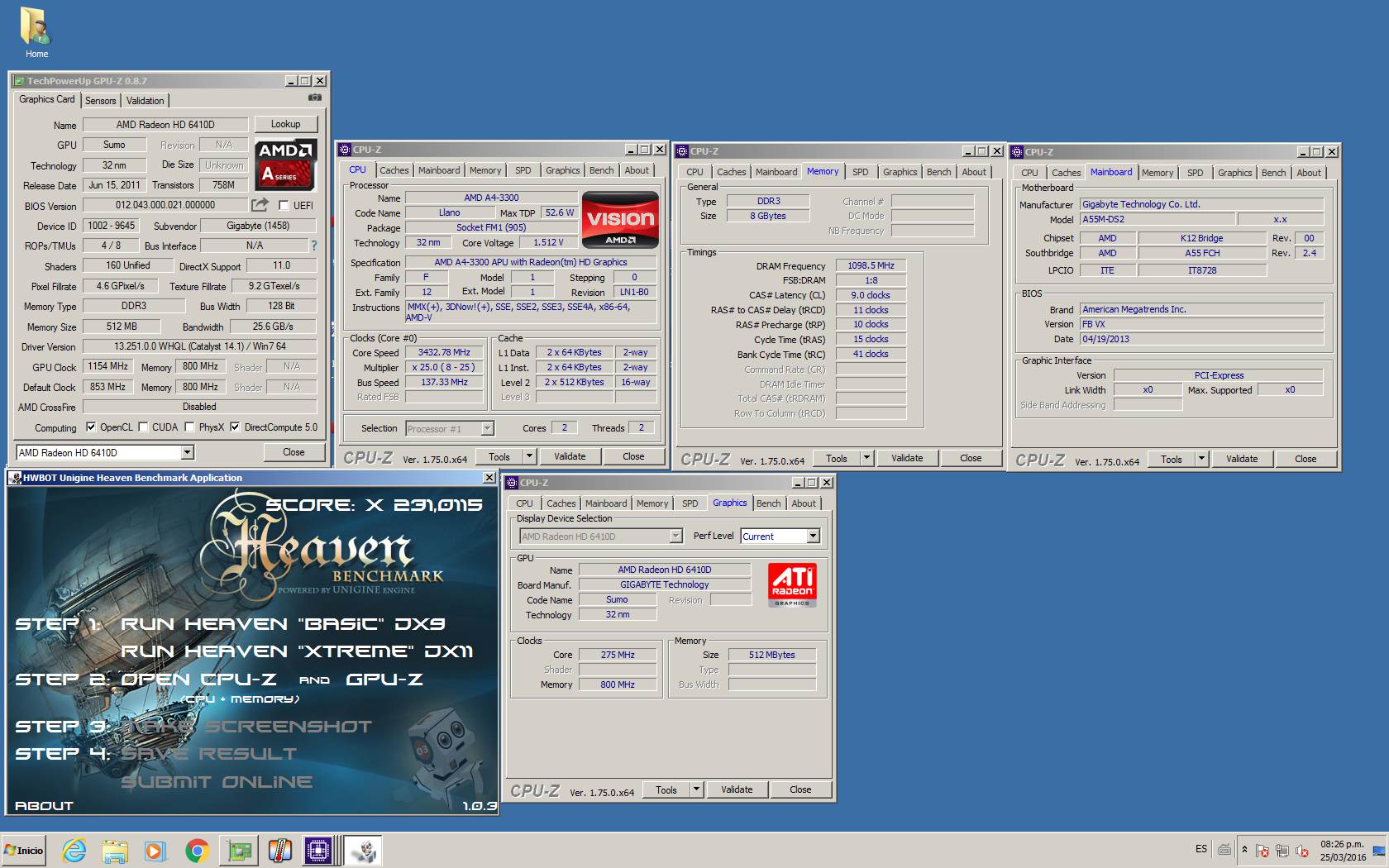
Task: Expand Tools dropdown in CPU-Z Memory window
Action: pos(867,458)
